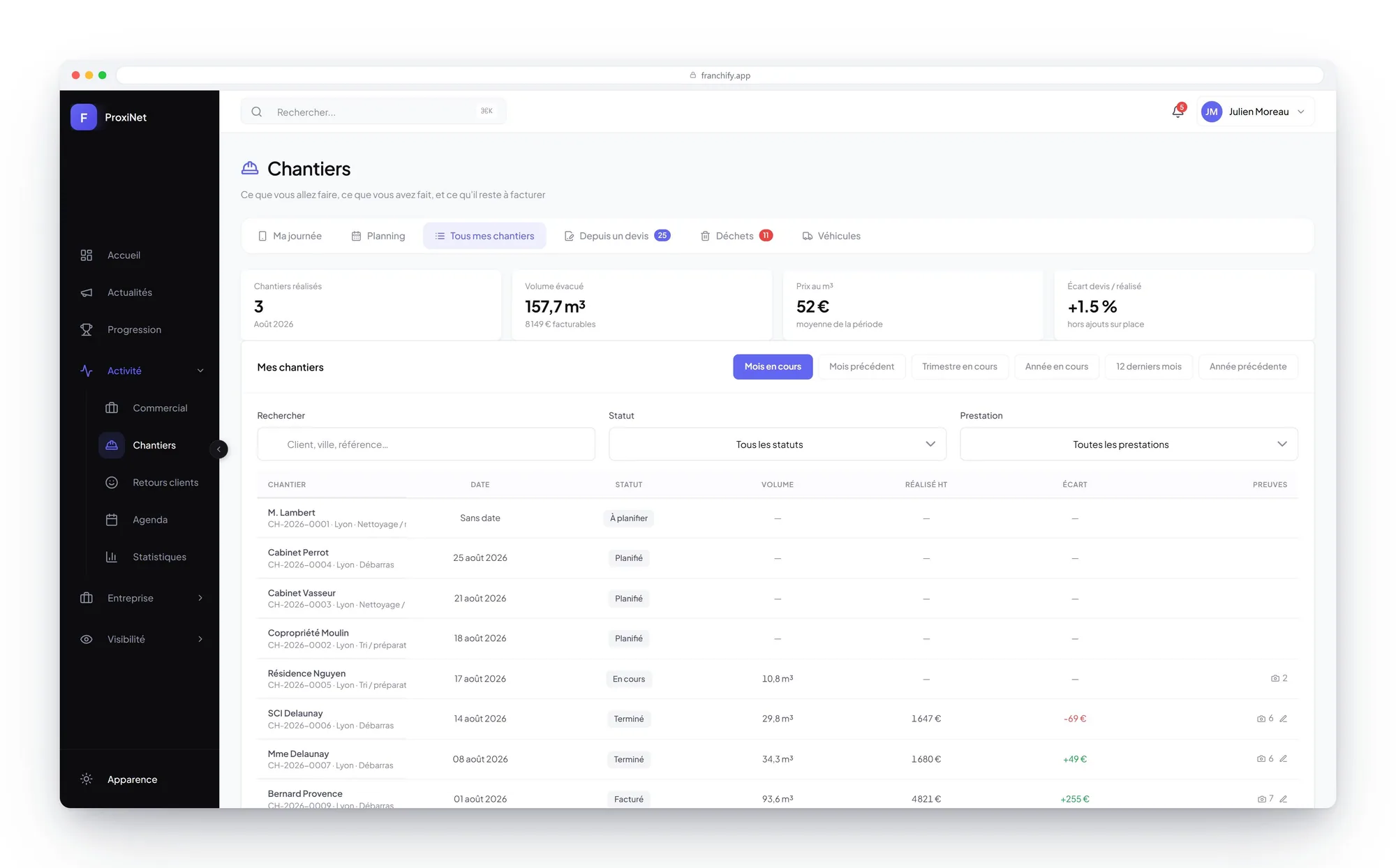Image resolution: width=1396 pixels, height=868 pixels.
Task: Click the Chantiers page title icon
Action: [x=250, y=168]
